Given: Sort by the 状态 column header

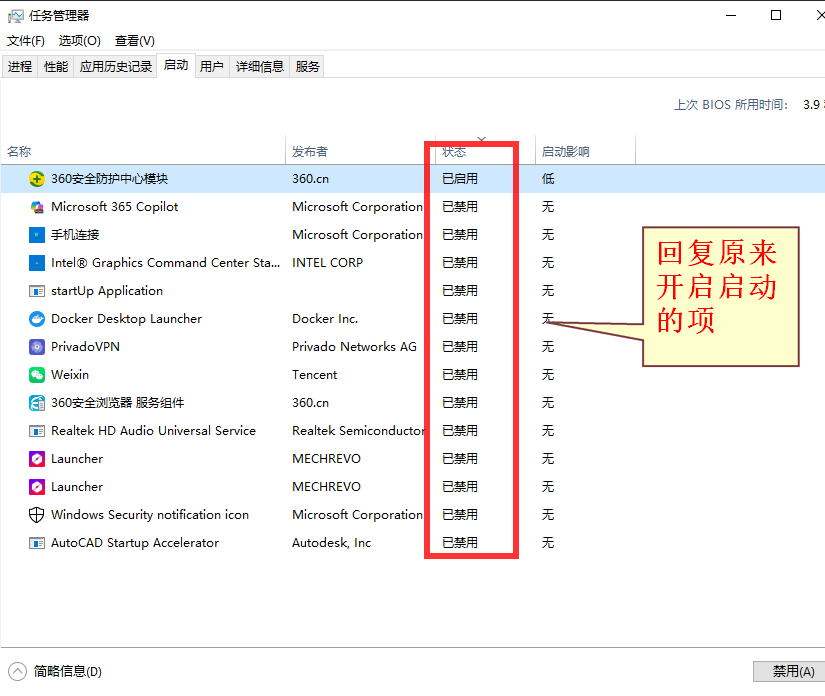Looking at the screenshot, I should pos(485,152).
